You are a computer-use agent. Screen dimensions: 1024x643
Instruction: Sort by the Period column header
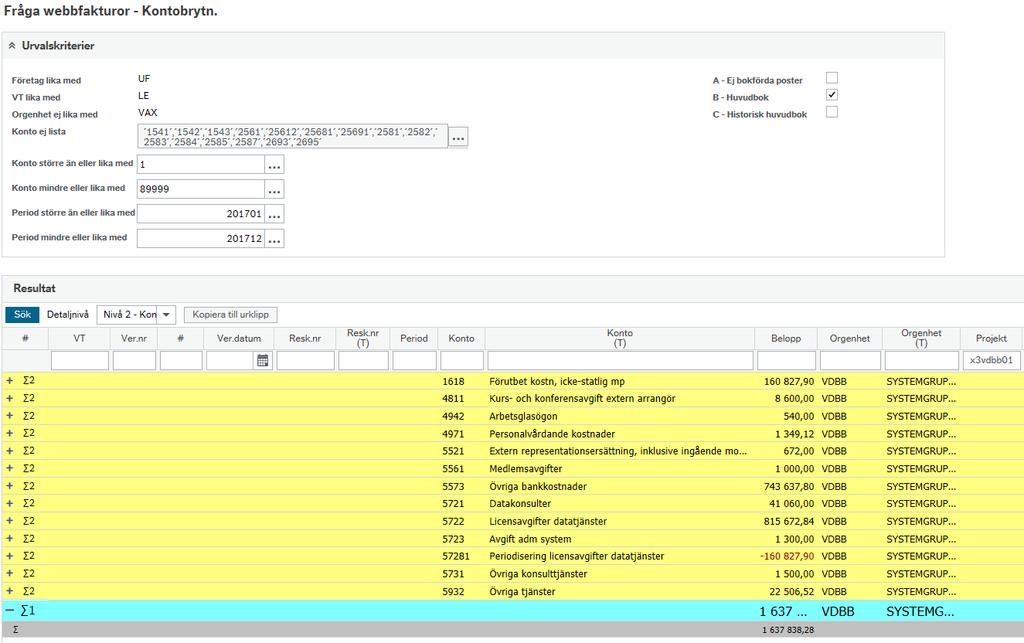tap(414, 339)
